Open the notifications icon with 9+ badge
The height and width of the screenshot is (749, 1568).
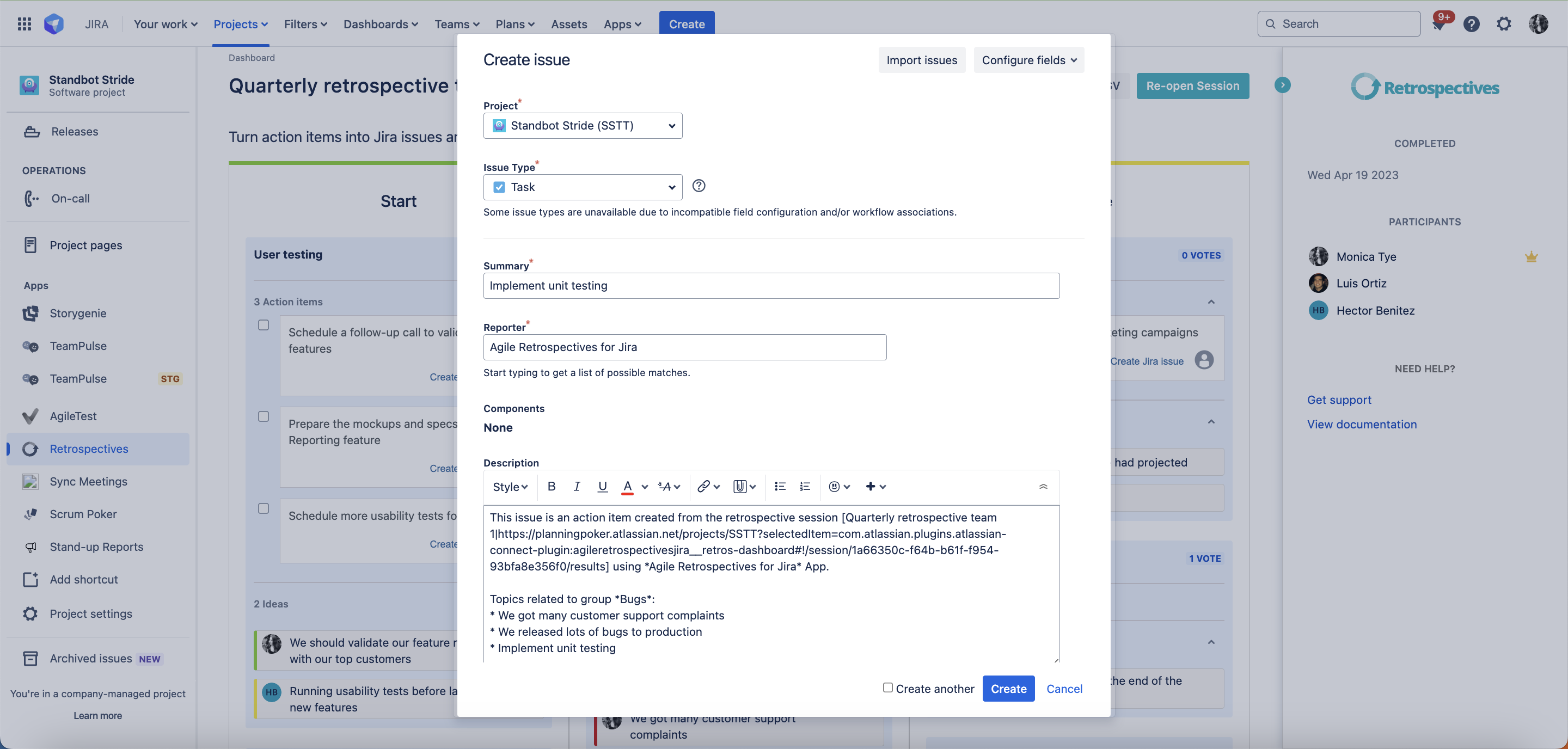coord(1440,24)
